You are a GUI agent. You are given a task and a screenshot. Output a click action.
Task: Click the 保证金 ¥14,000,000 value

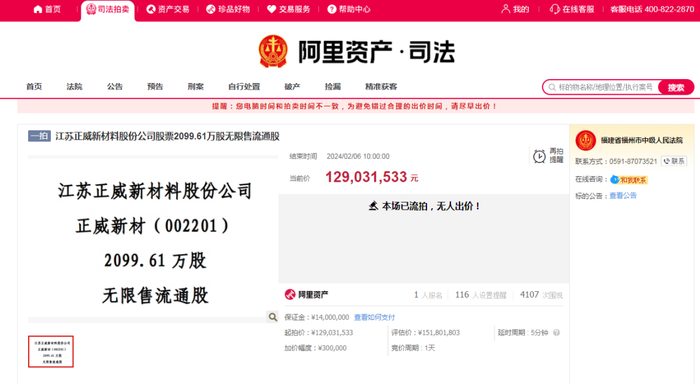[x=330, y=317]
